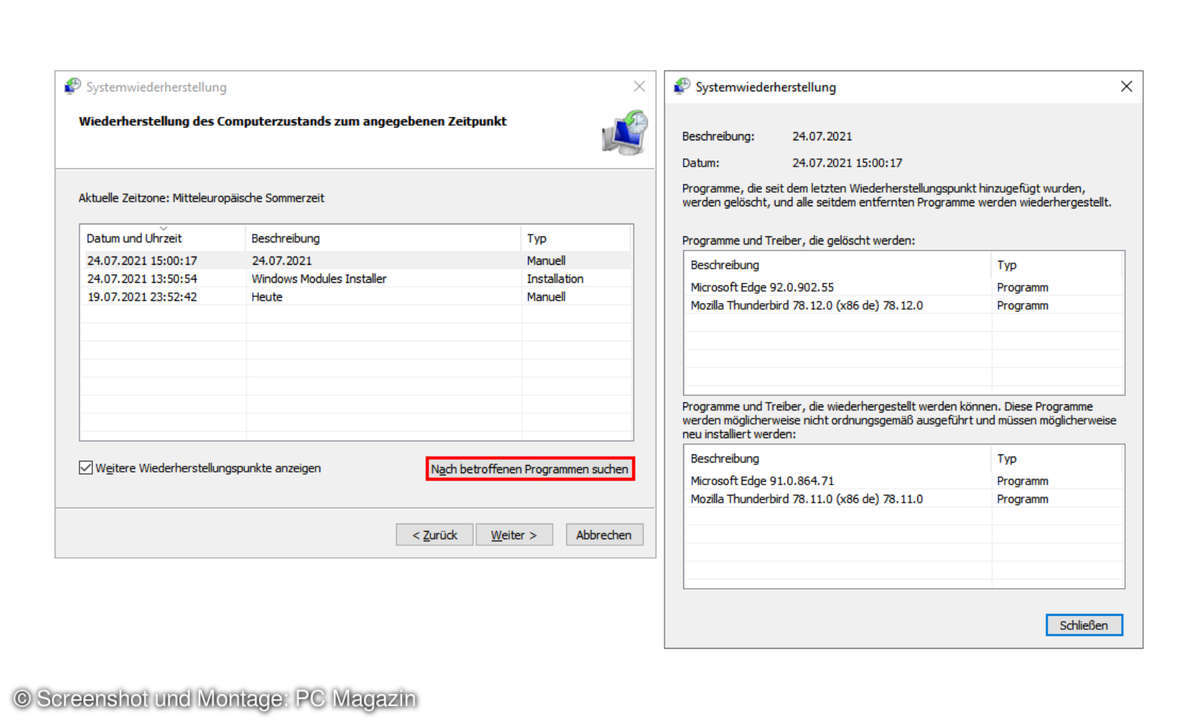
Task: Click Typ header in restorable programs list
Action: (x=1057, y=458)
